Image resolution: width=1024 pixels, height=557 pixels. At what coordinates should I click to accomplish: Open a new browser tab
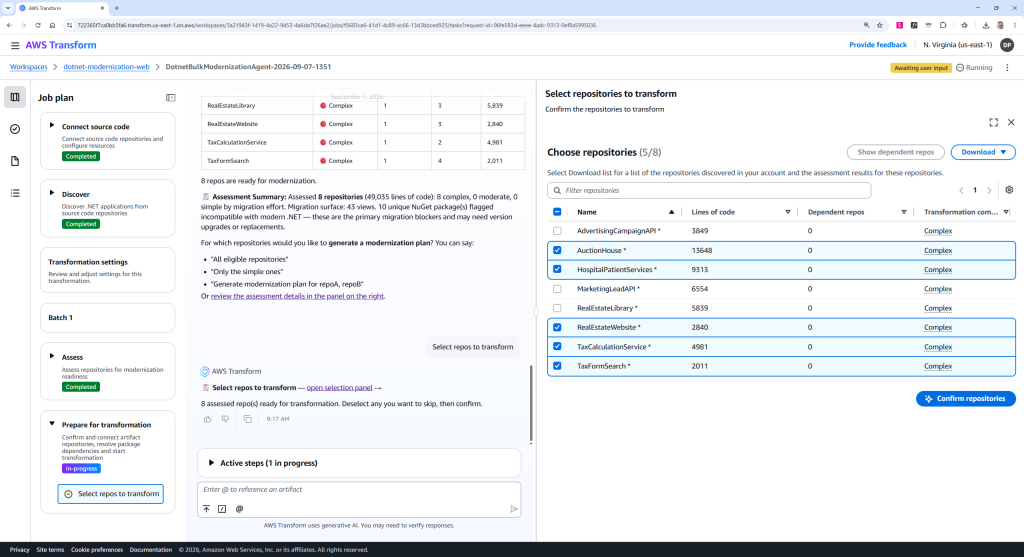pos(117,8)
